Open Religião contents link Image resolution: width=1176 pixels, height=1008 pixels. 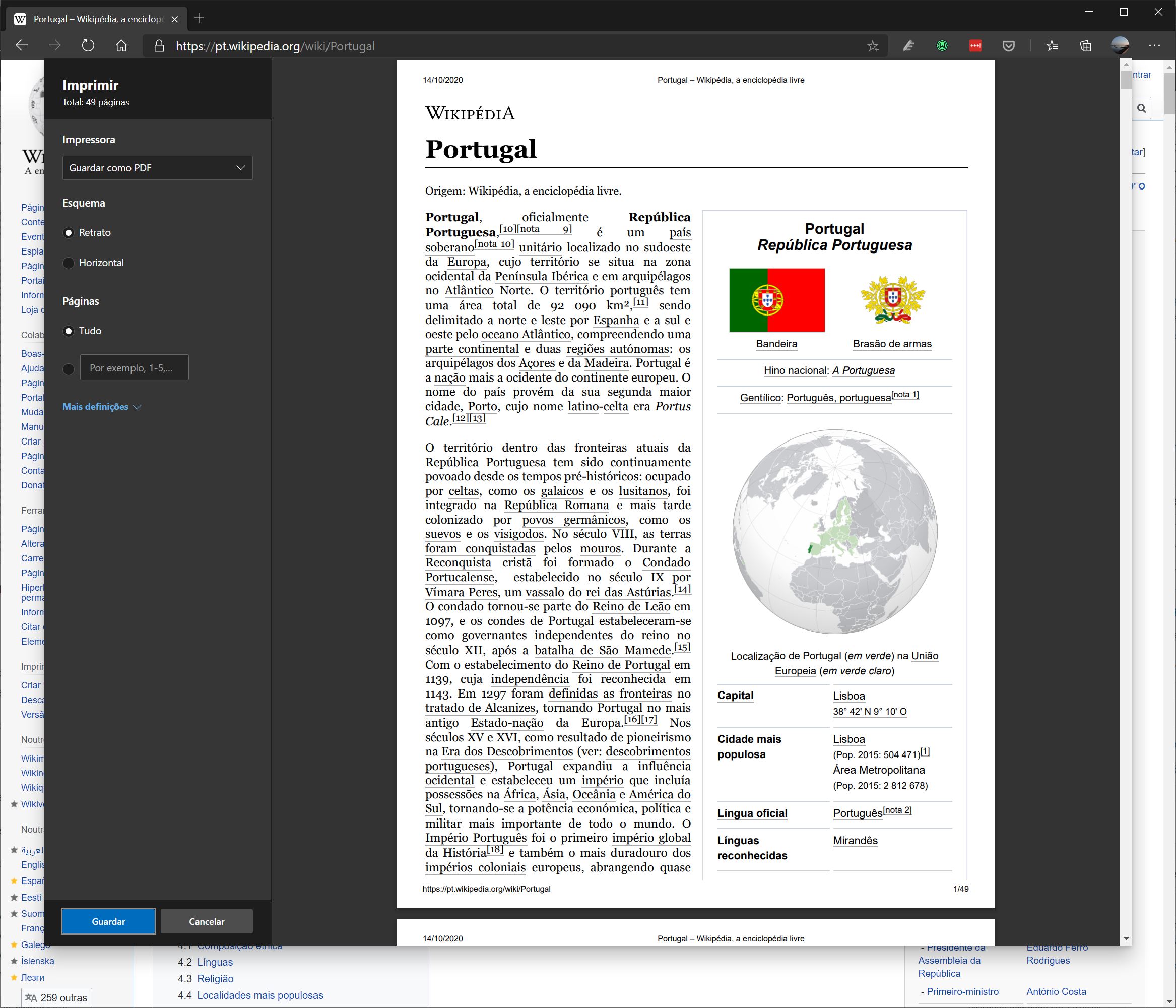[x=215, y=978]
